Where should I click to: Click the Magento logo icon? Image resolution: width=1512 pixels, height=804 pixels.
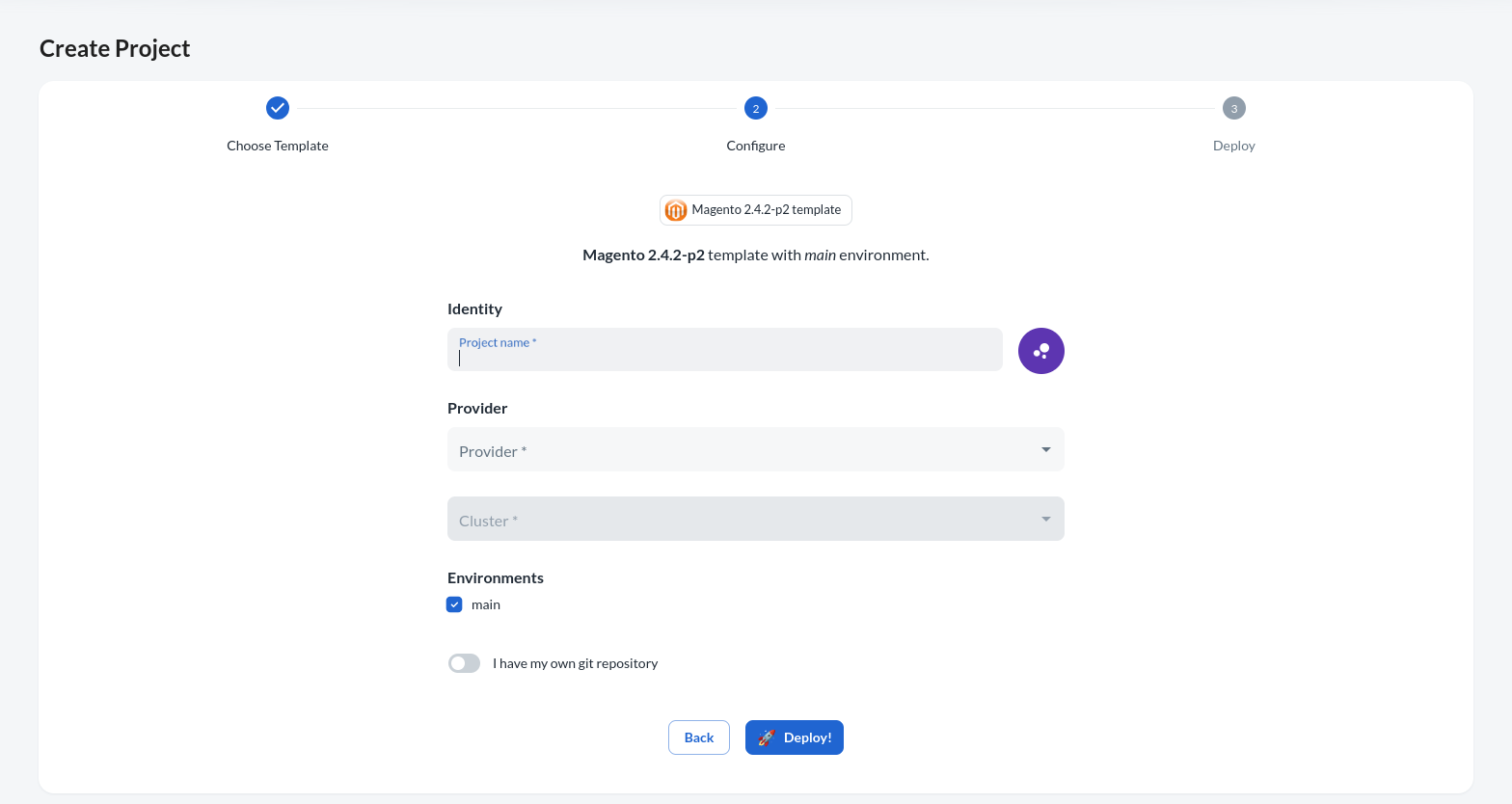point(676,210)
